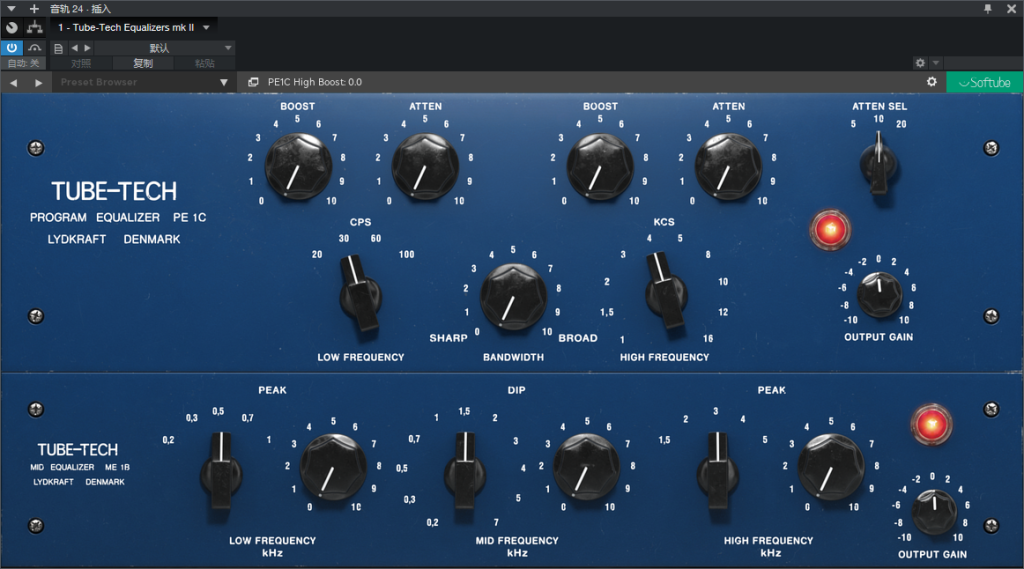Click the knob-shaped micro-edit icon
Viewport: 1024px width, 569px height.
tap(12, 27)
